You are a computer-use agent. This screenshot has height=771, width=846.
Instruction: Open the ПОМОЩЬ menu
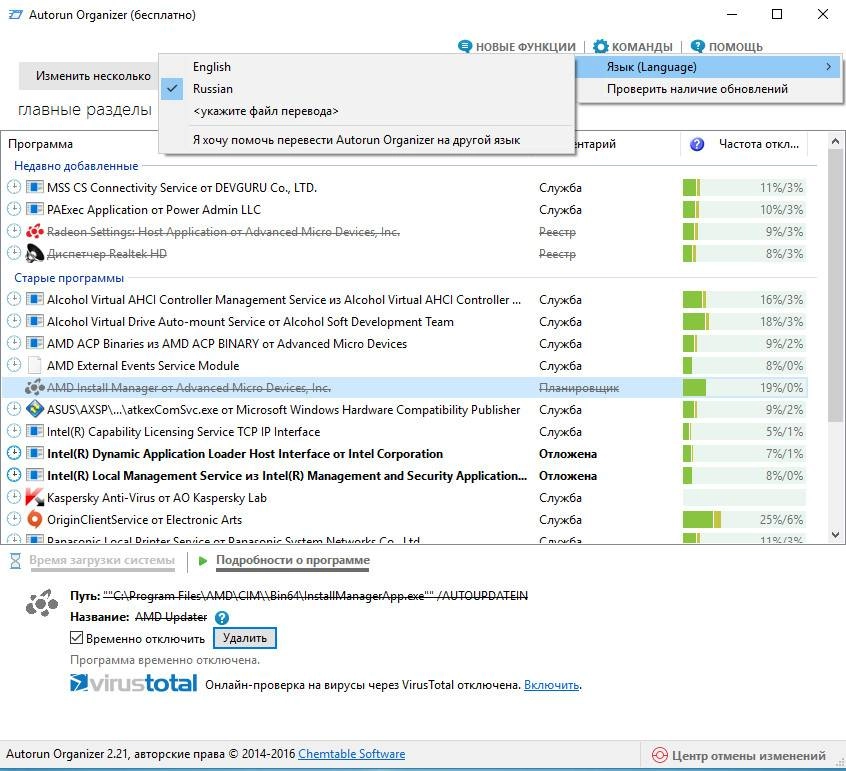click(x=727, y=46)
